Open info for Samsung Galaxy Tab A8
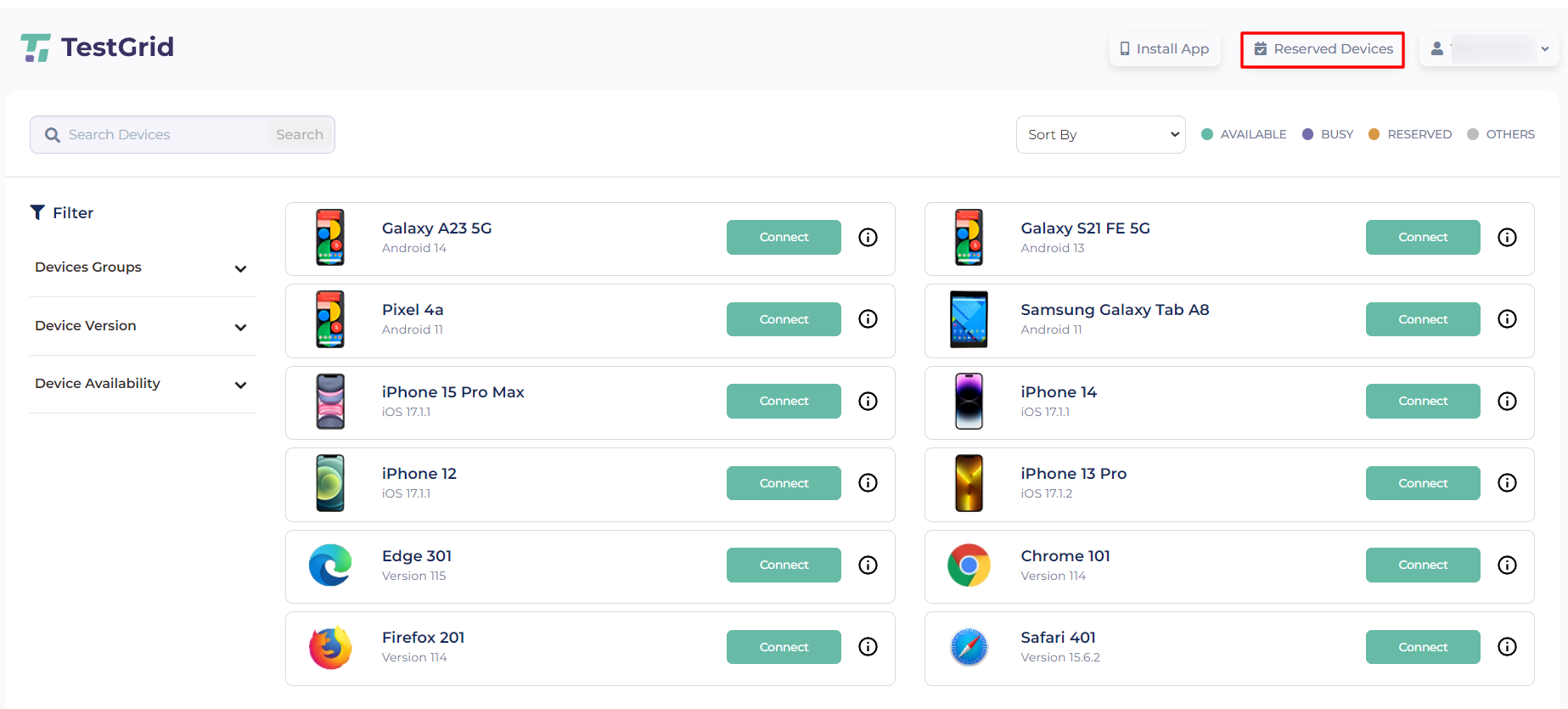The image size is (1568, 709). (x=1507, y=319)
